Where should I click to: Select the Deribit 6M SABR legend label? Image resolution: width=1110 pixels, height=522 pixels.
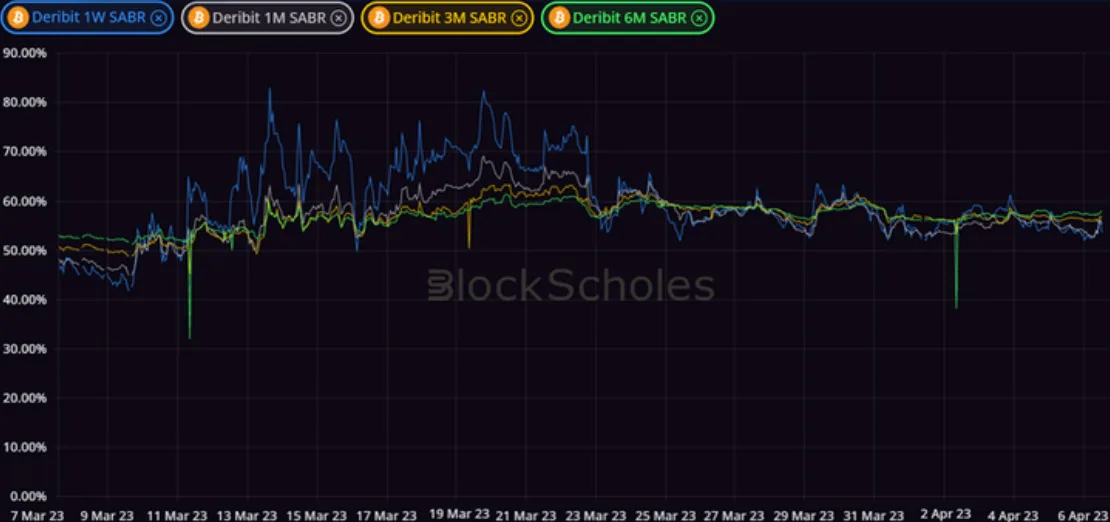tap(629, 18)
